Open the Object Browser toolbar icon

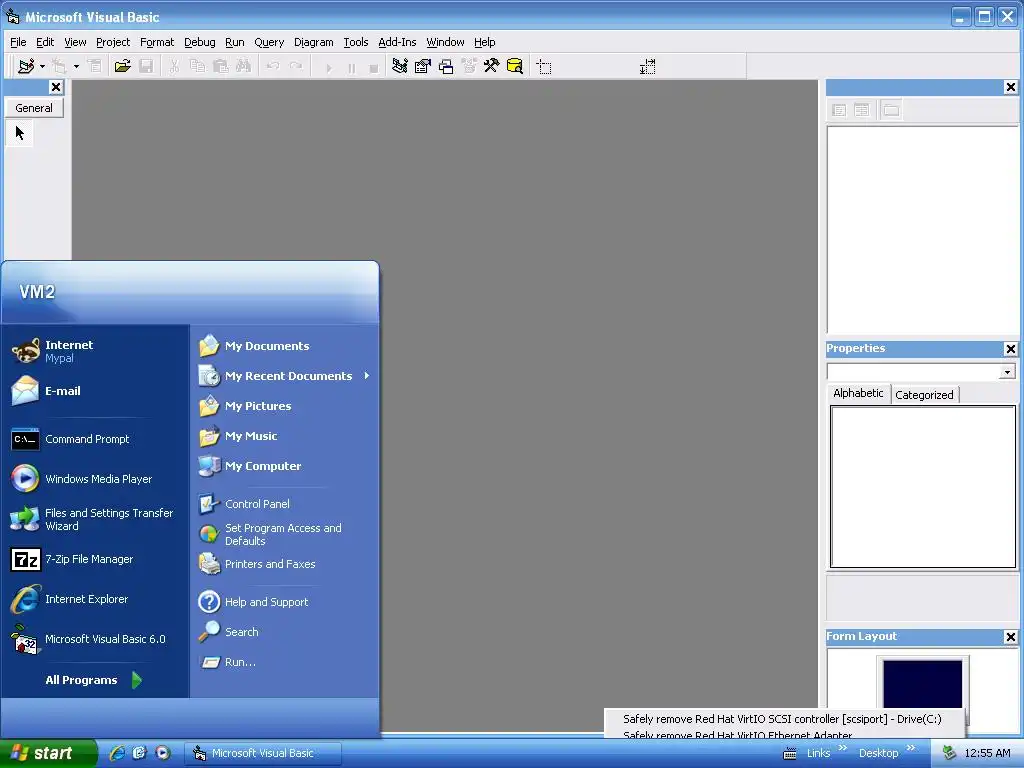click(x=469, y=66)
